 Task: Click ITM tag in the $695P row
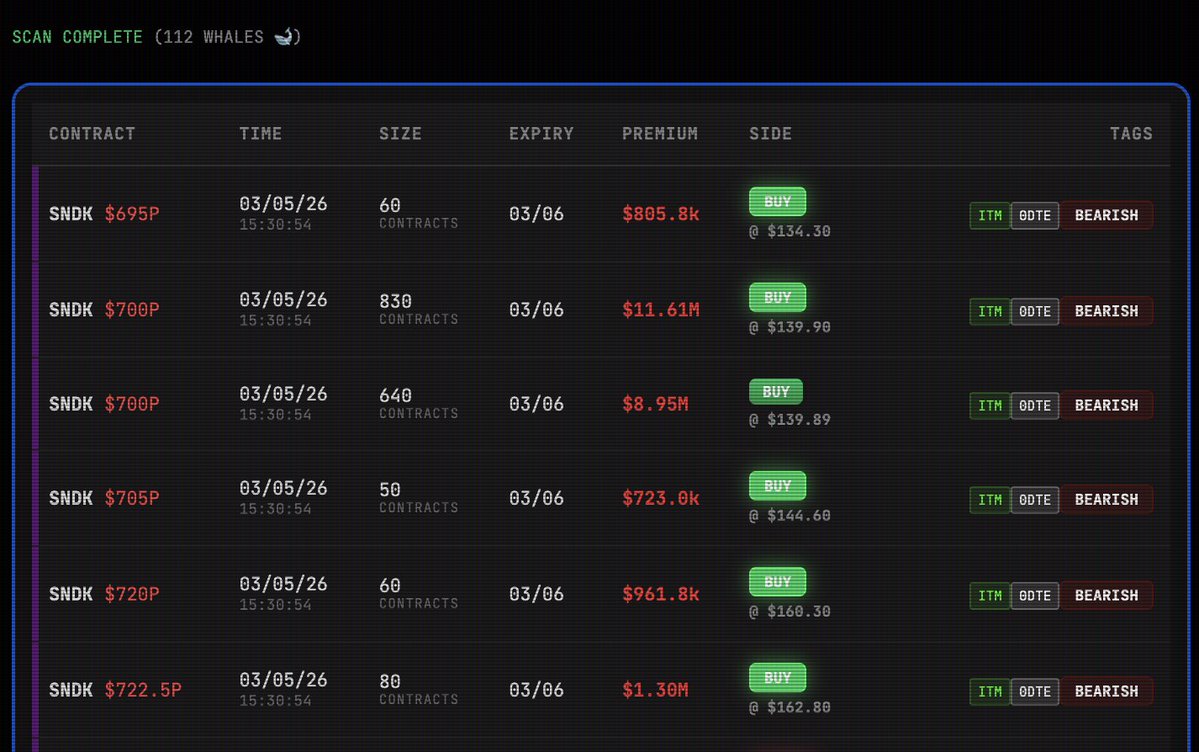[989, 216]
